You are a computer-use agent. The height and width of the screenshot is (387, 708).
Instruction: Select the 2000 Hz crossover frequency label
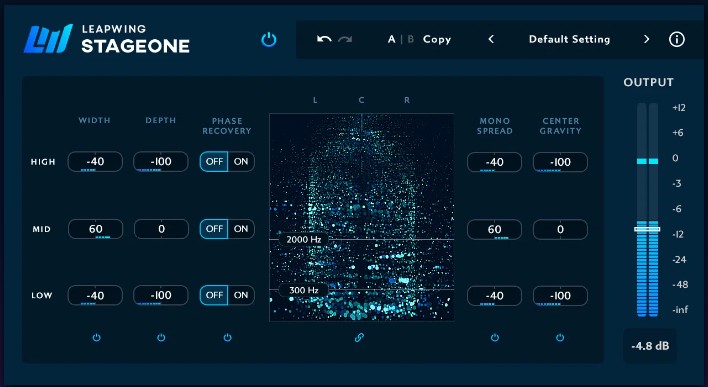click(303, 239)
